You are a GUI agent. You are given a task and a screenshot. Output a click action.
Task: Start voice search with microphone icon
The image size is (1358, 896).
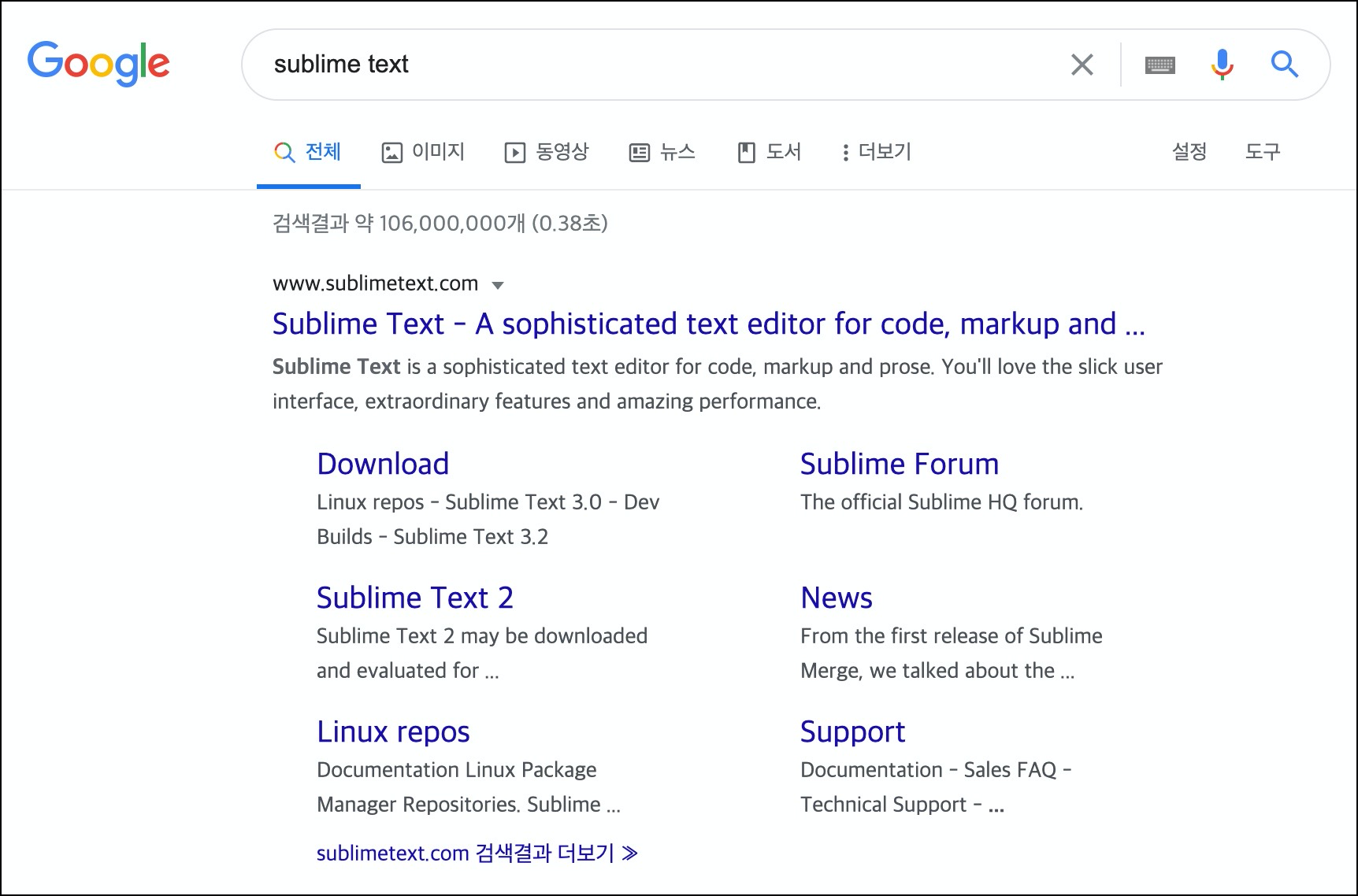(1222, 65)
